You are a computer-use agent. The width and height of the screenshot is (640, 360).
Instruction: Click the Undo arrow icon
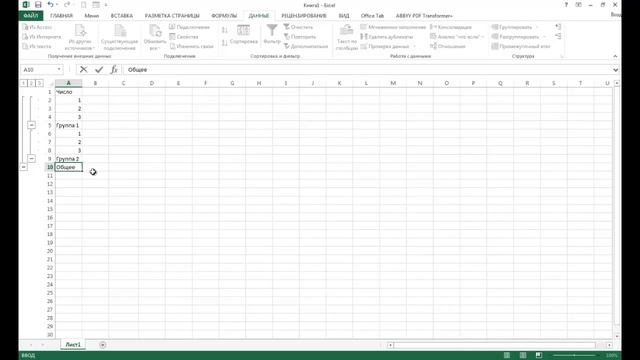[x=50, y=5]
